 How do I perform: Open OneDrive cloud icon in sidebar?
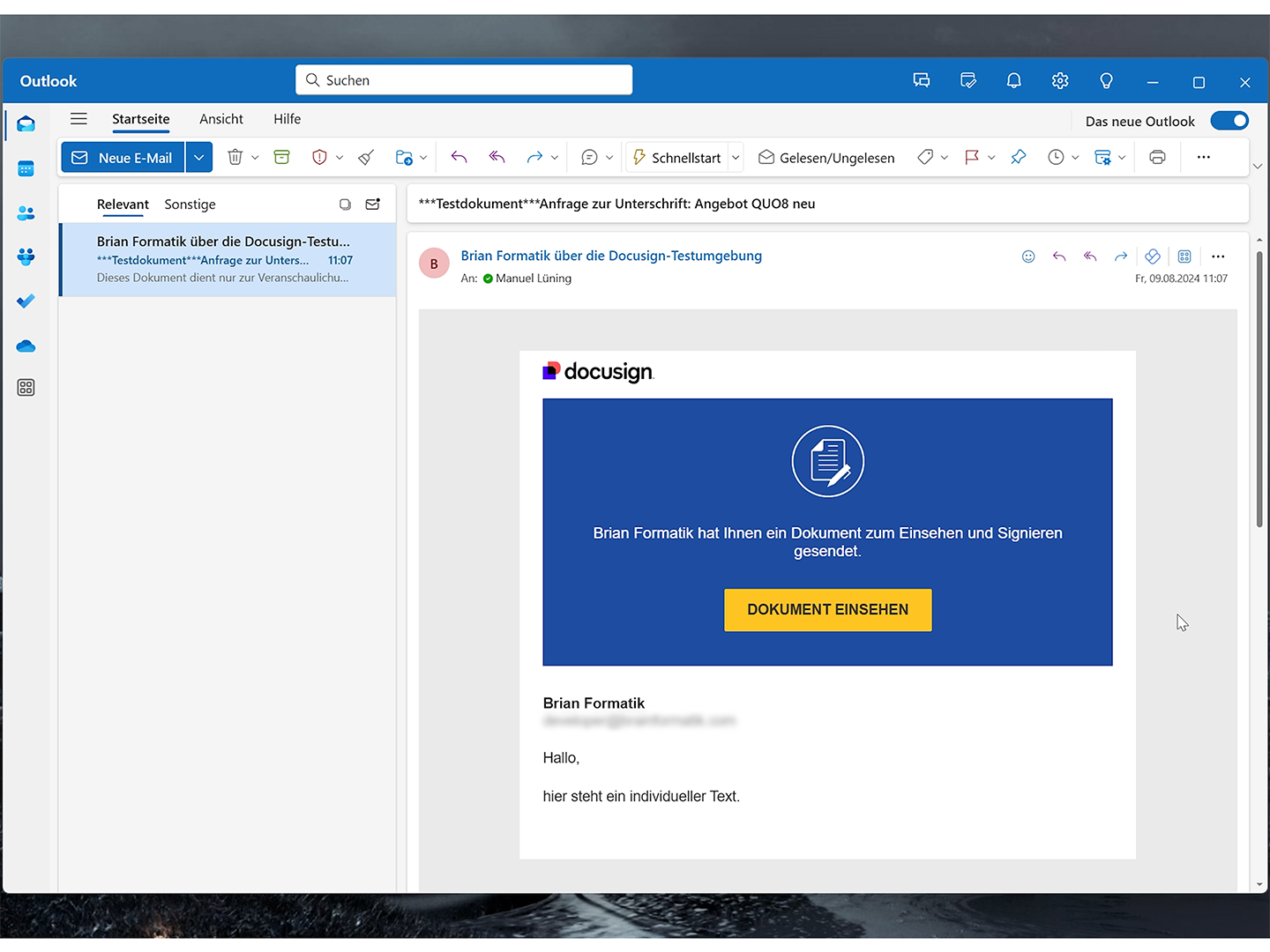(26, 346)
